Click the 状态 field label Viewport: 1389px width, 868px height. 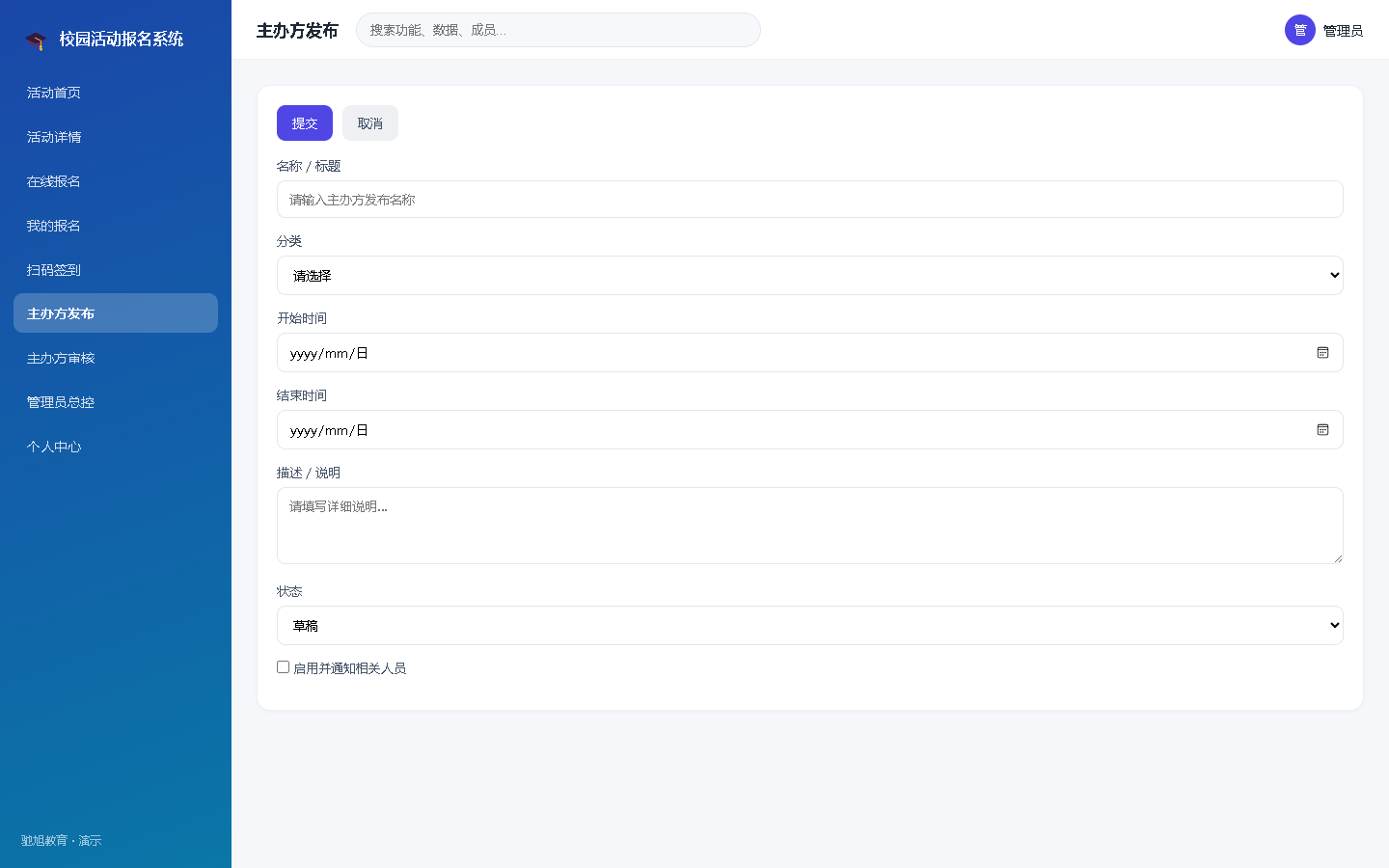pos(289,591)
